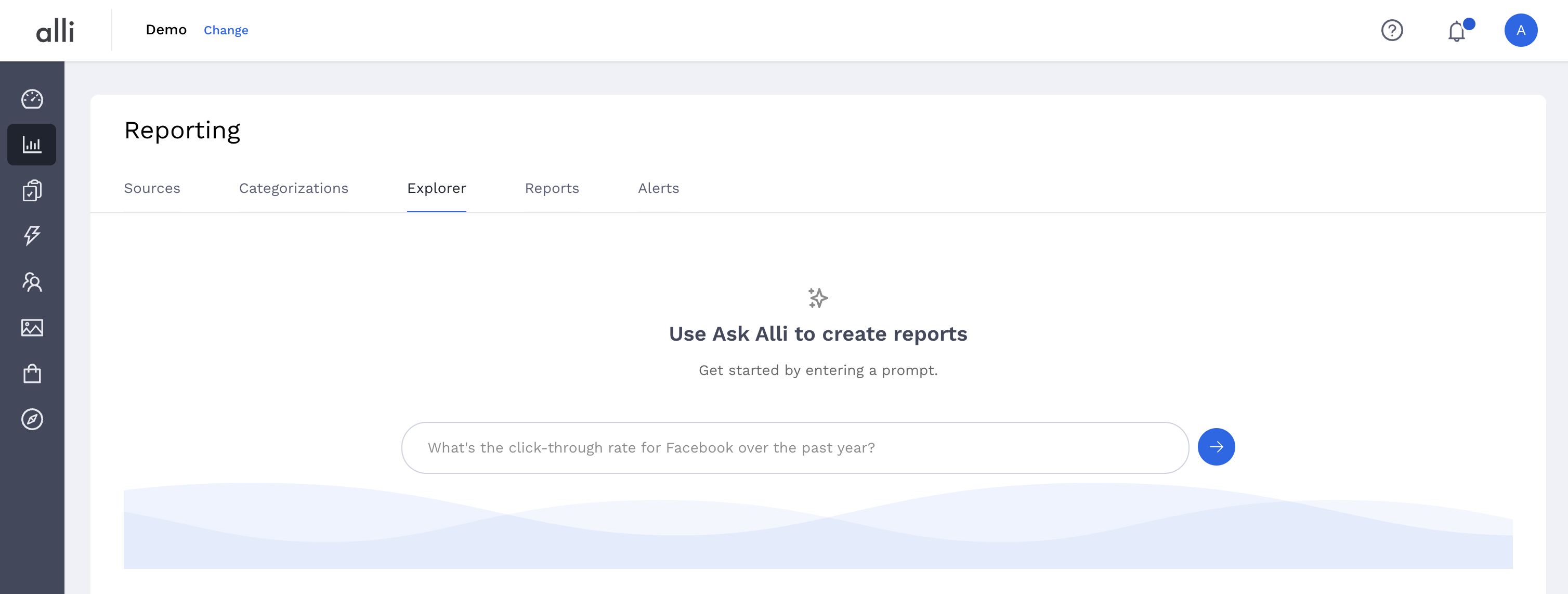
Task: Open the help question mark icon
Action: point(1391,30)
